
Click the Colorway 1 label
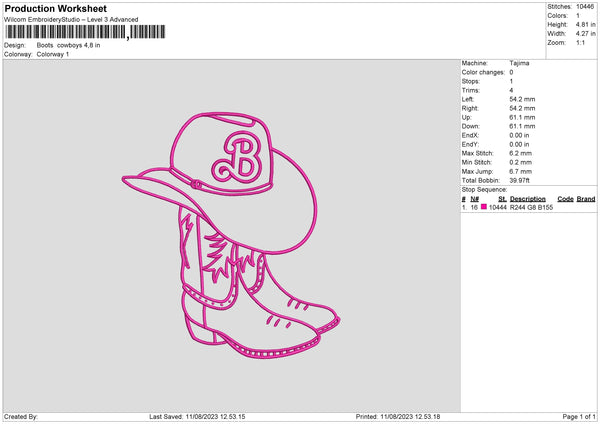point(52,54)
